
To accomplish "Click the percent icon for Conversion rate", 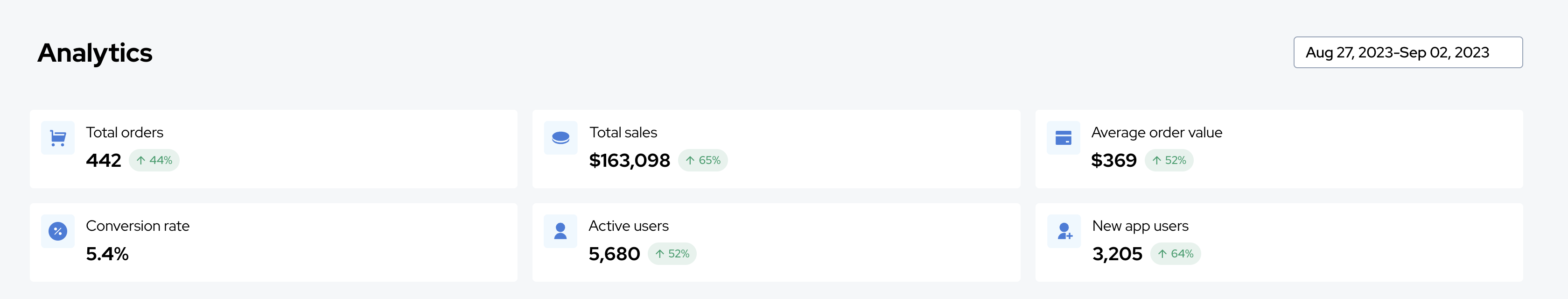I will [x=58, y=231].
